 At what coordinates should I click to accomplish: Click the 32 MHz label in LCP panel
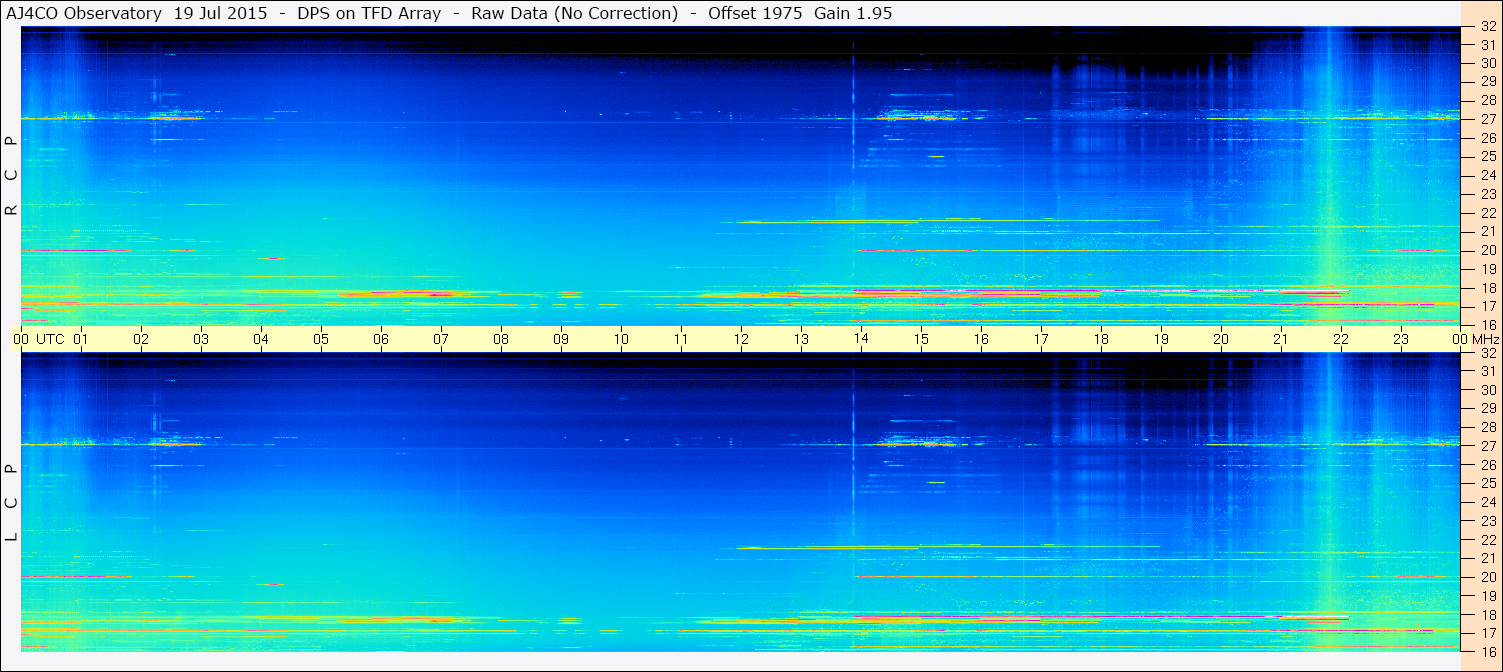(x=1487, y=353)
